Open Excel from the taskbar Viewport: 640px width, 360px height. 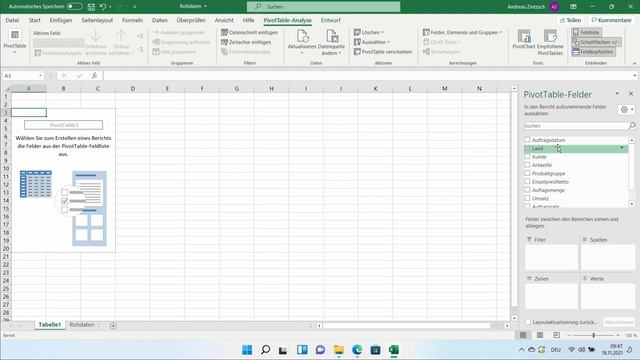pos(393,350)
